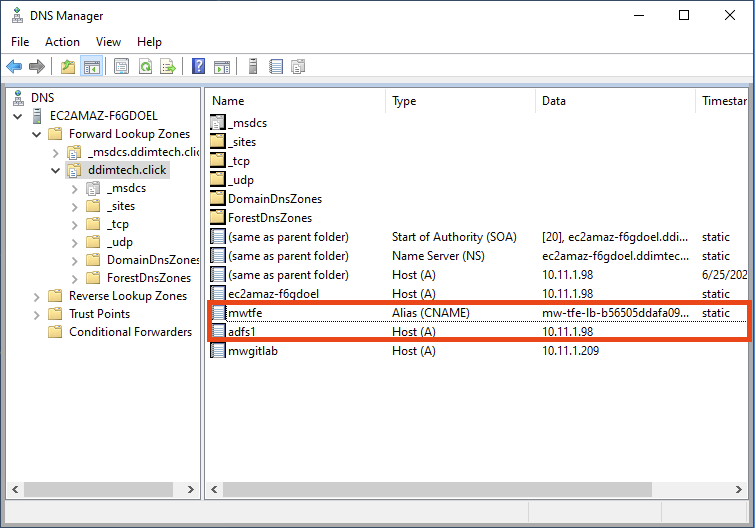Select the Name Server (NS) type cell
This screenshot has width=755, height=528.
[x=438, y=256]
